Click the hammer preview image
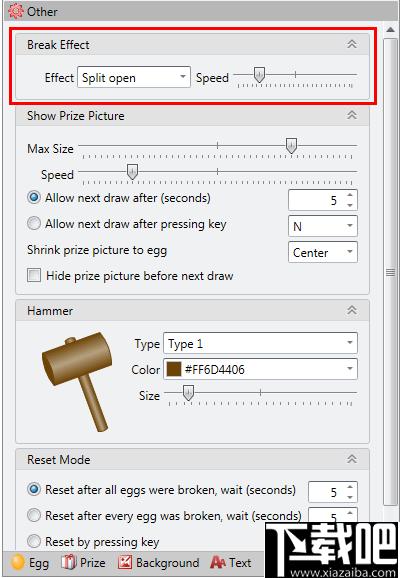The image size is (400, 578). coord(79,381)
